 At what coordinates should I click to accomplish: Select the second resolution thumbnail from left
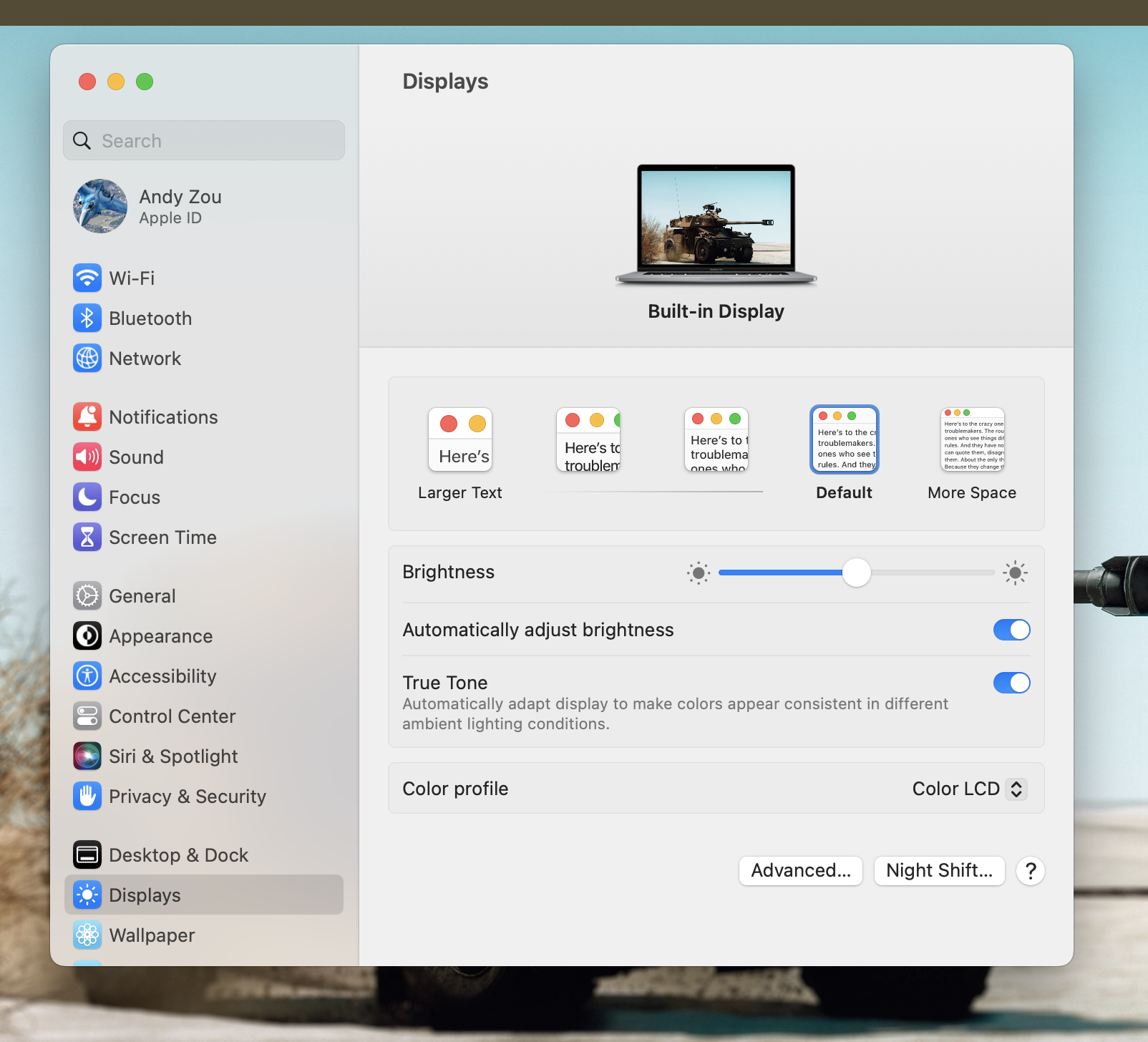point(588,439)
